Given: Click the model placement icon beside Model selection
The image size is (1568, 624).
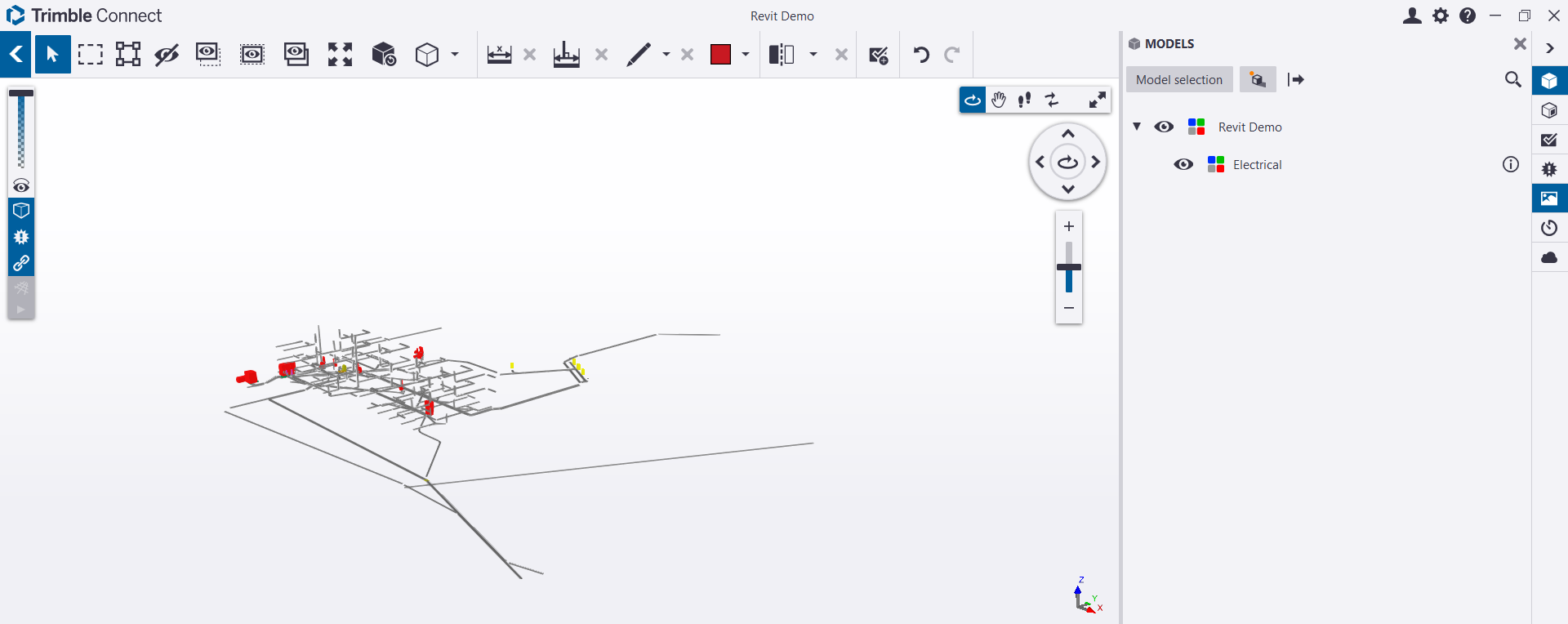Looking at the screenshot, I should pyautogui.click(x=1258, y=79).
